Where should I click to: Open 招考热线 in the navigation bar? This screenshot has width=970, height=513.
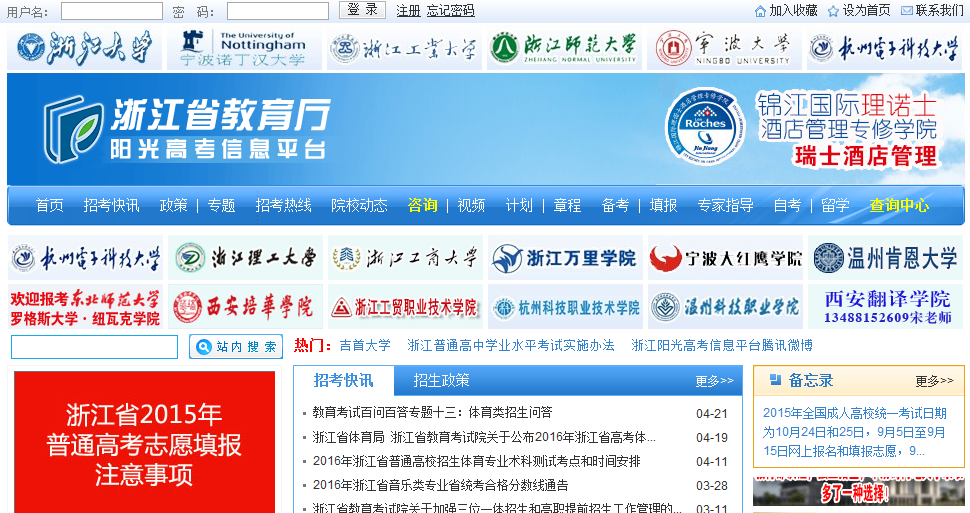[283, 205]
